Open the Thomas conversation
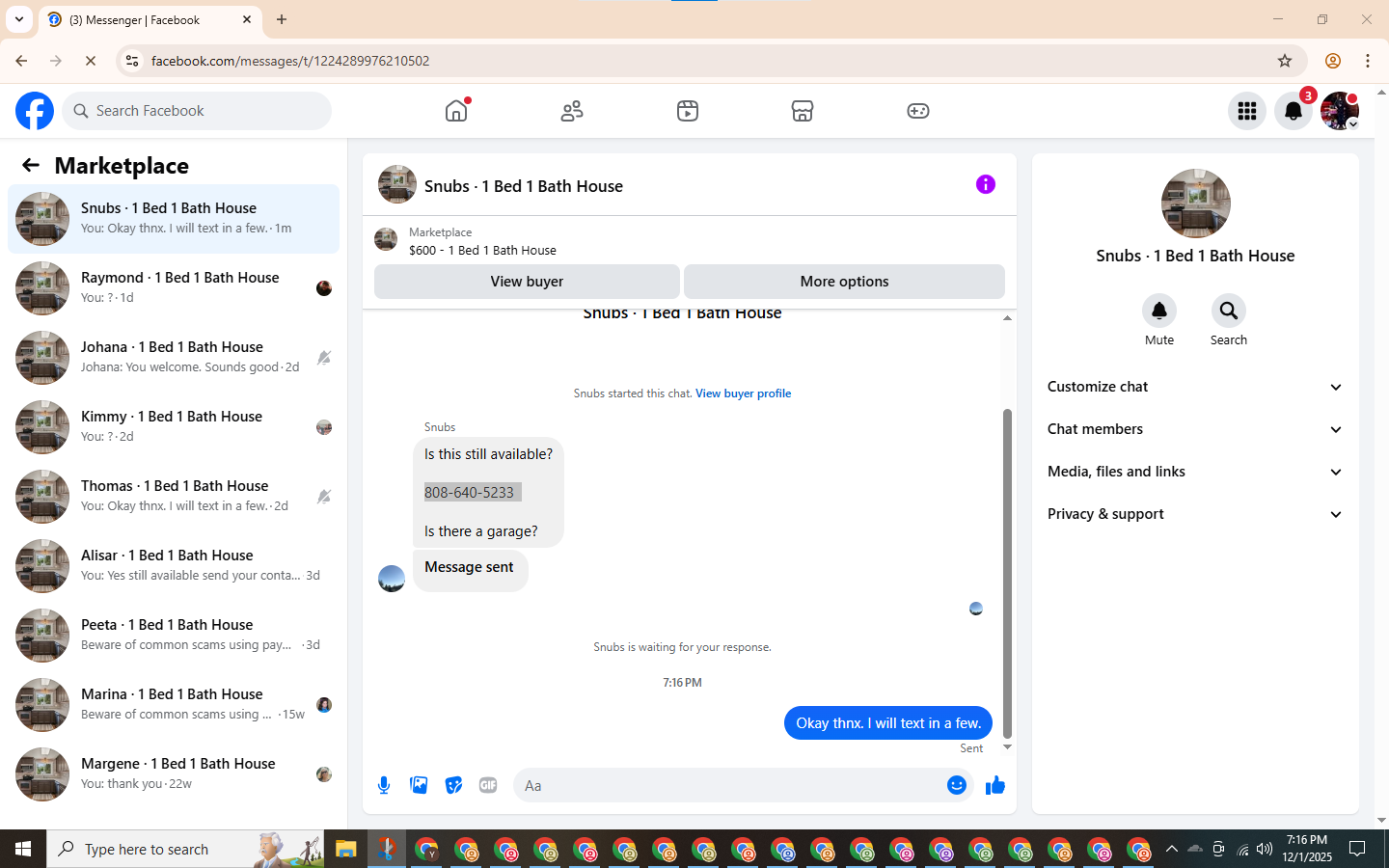 (174, 497)
